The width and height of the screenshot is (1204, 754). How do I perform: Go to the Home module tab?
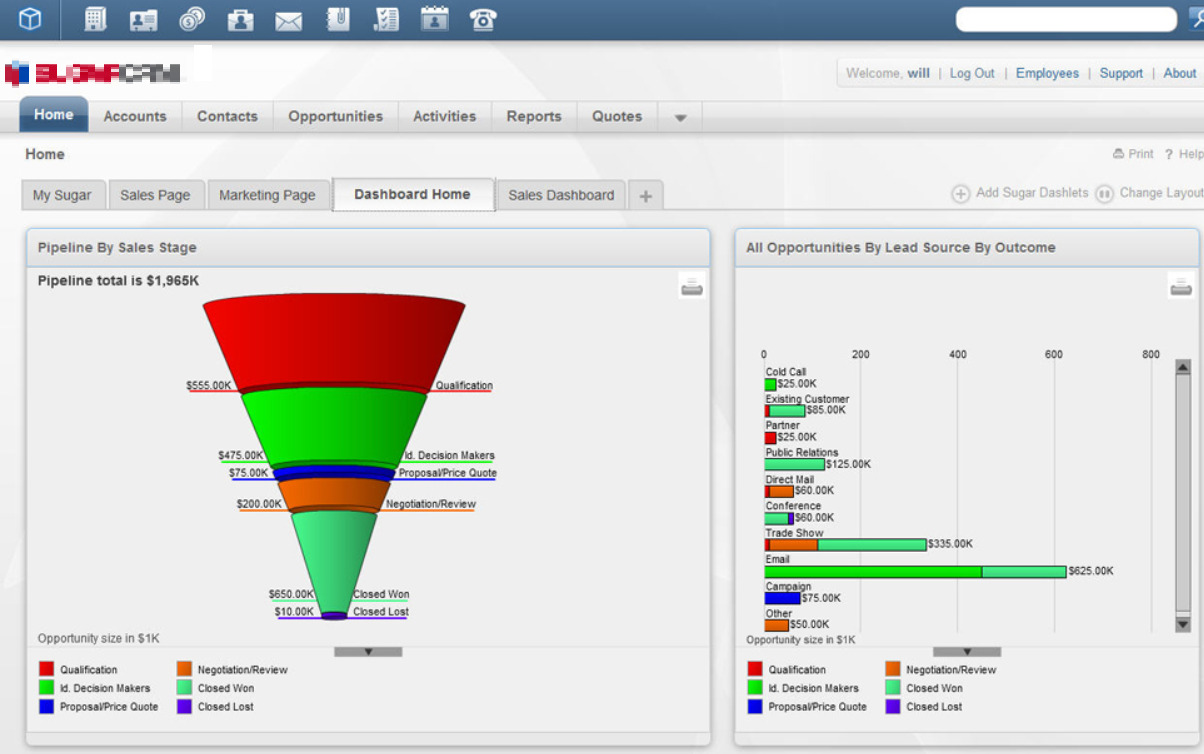[54, 114]
